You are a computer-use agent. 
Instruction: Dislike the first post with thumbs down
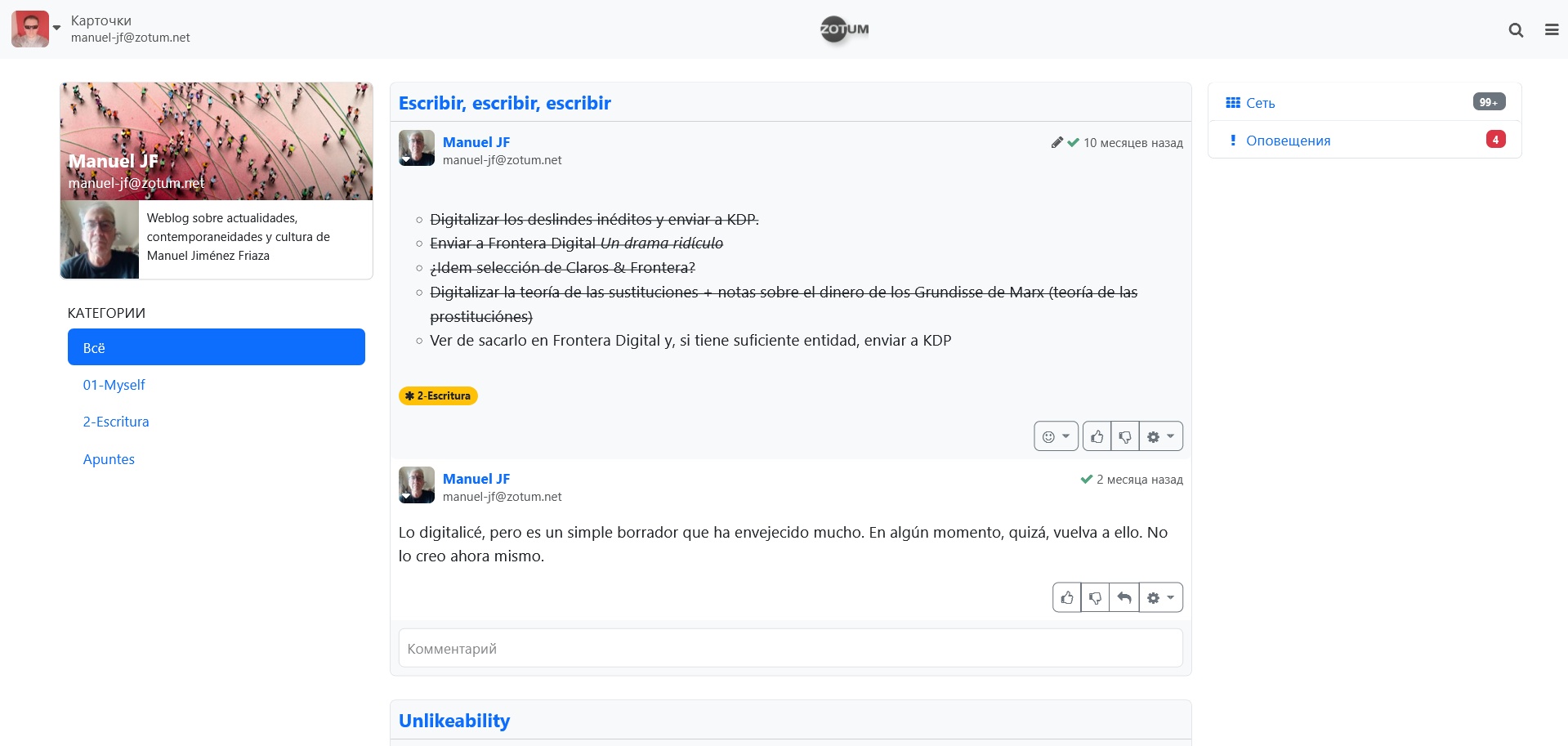click(x=1125, y=436)
